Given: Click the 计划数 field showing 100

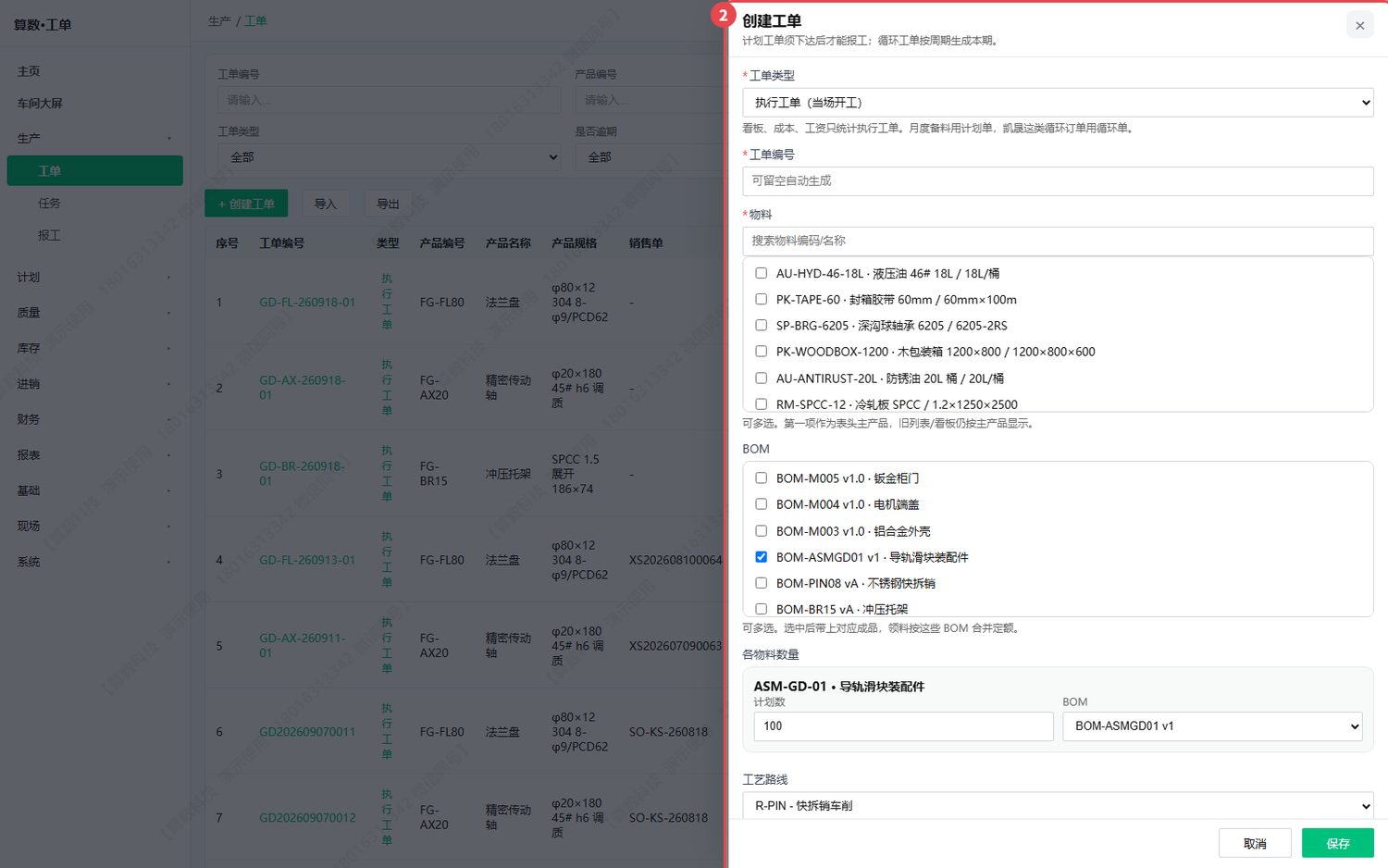Looking at the screenshot, I should pyautogui.click(x=903, y=726).
